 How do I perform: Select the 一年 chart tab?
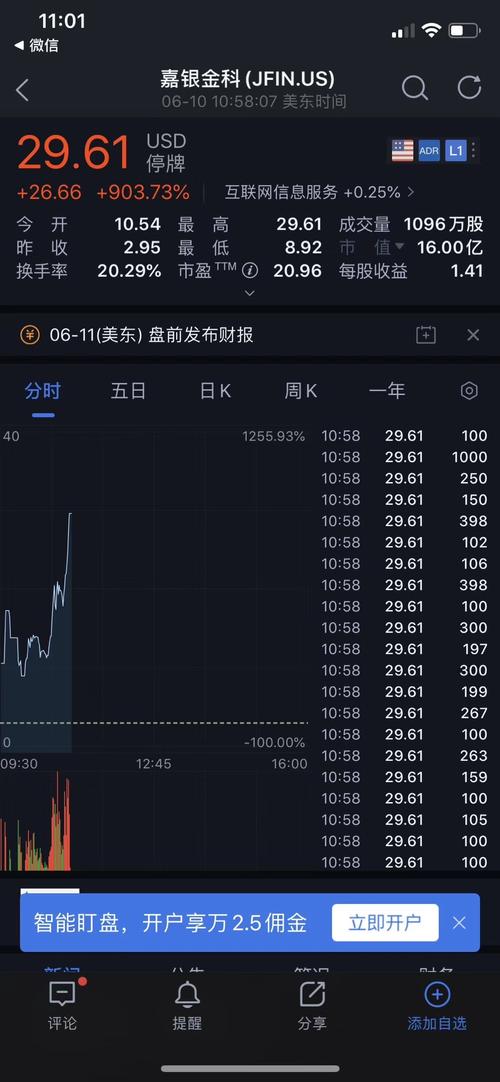[386, 391]
